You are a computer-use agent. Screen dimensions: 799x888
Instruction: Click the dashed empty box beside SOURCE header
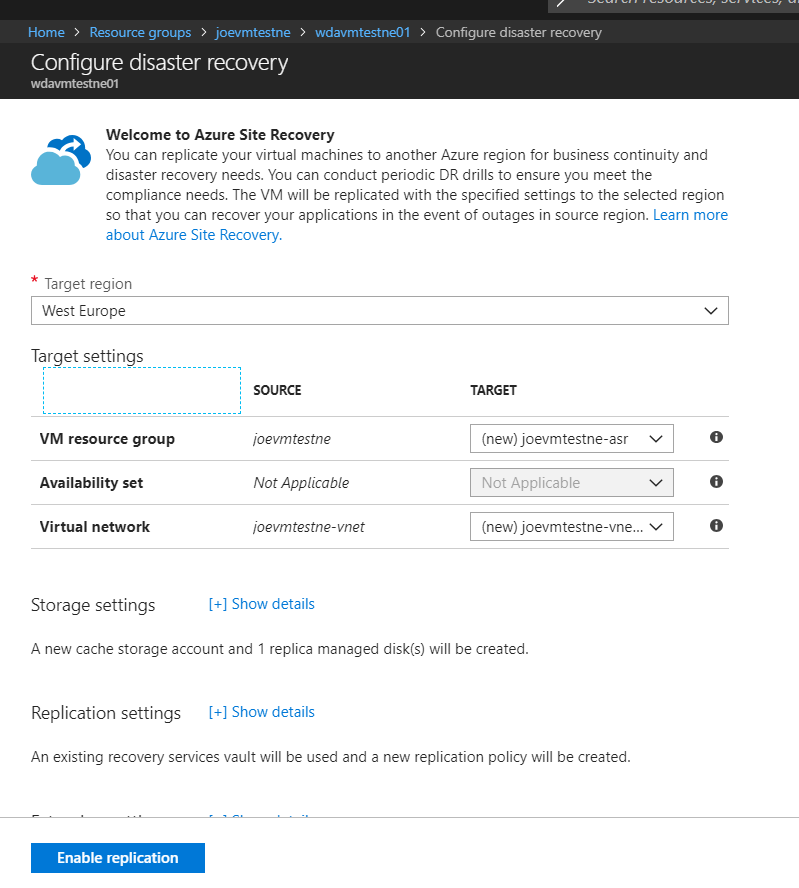(142, 390)
